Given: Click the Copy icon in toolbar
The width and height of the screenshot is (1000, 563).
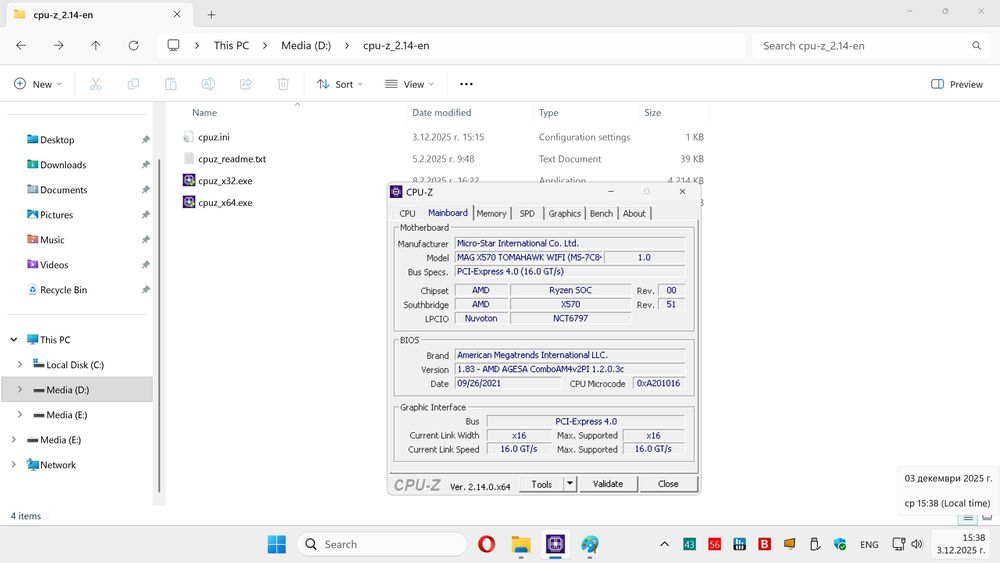Looking at the screenshot, I should click(x=133, y=84).
